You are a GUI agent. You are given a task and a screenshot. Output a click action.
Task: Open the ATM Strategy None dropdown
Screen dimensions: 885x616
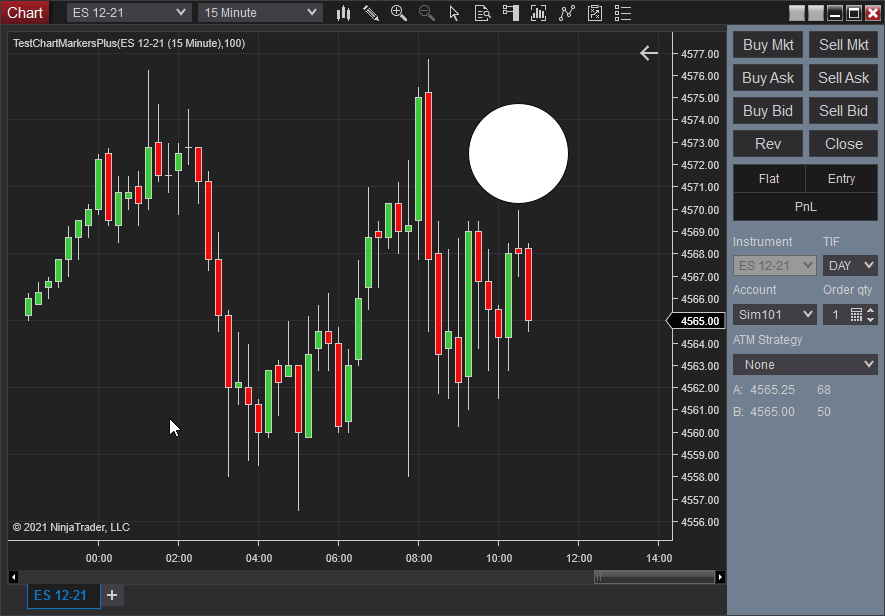coord(804,364)
